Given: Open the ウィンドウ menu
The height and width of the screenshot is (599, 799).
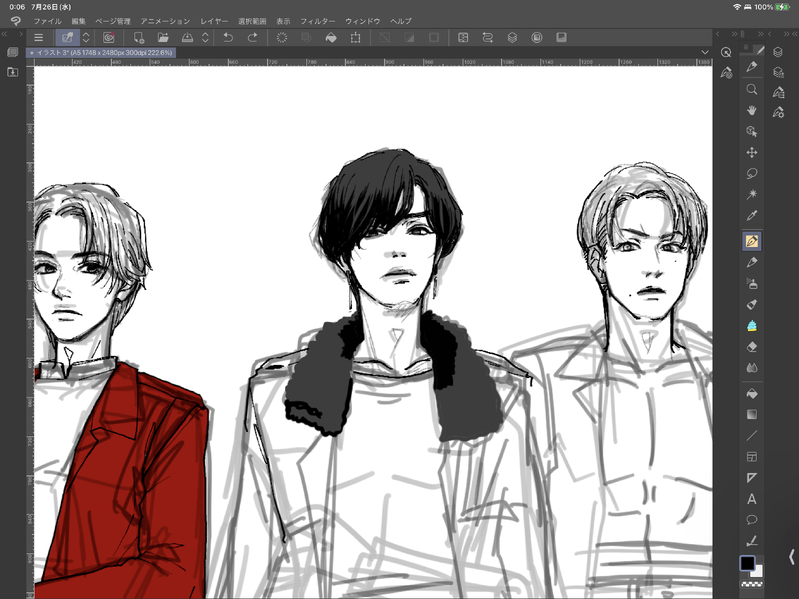Looking at the screenshot, I should (x=363, y=21).
